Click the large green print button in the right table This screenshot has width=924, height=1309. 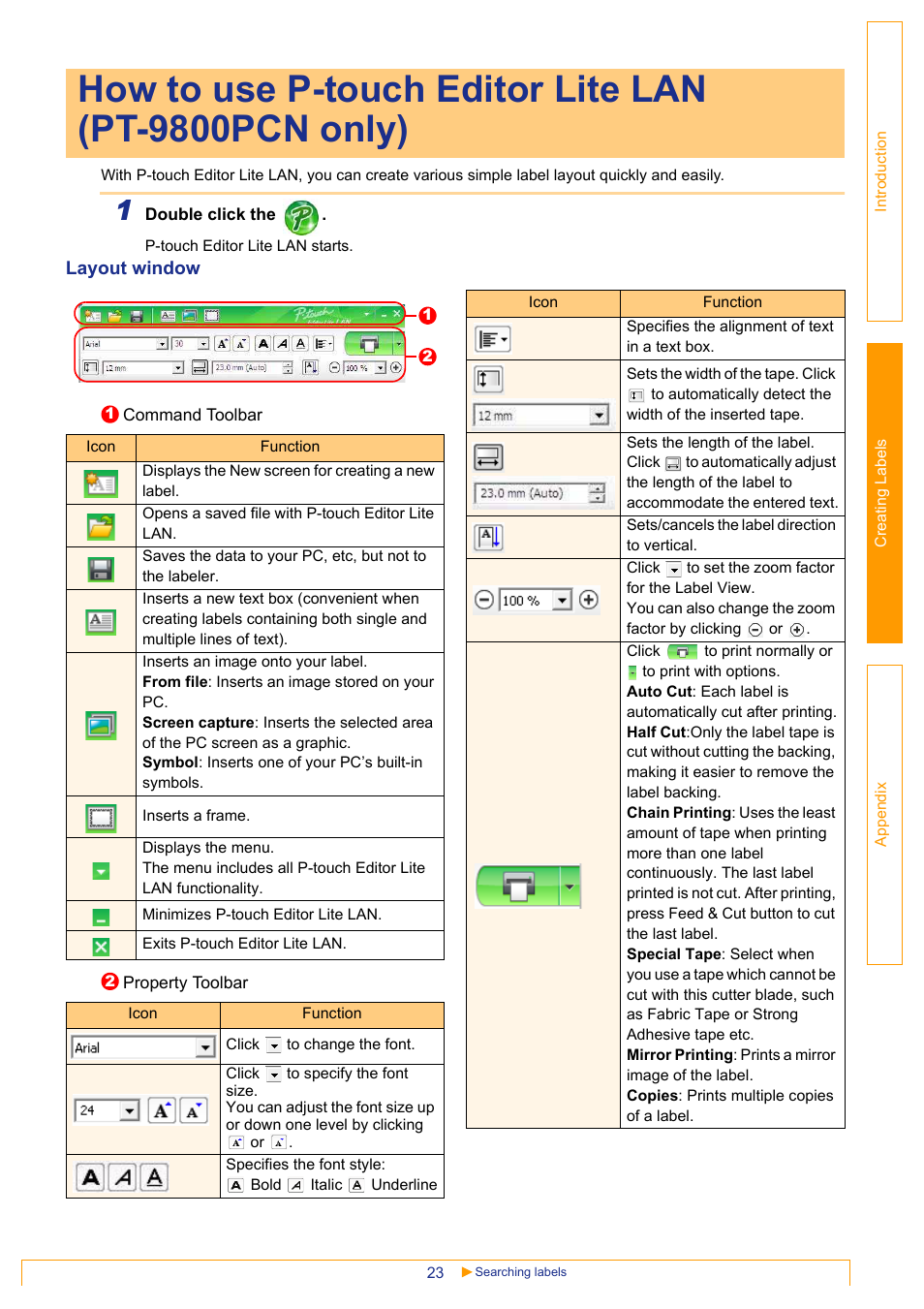coord(518,886)
